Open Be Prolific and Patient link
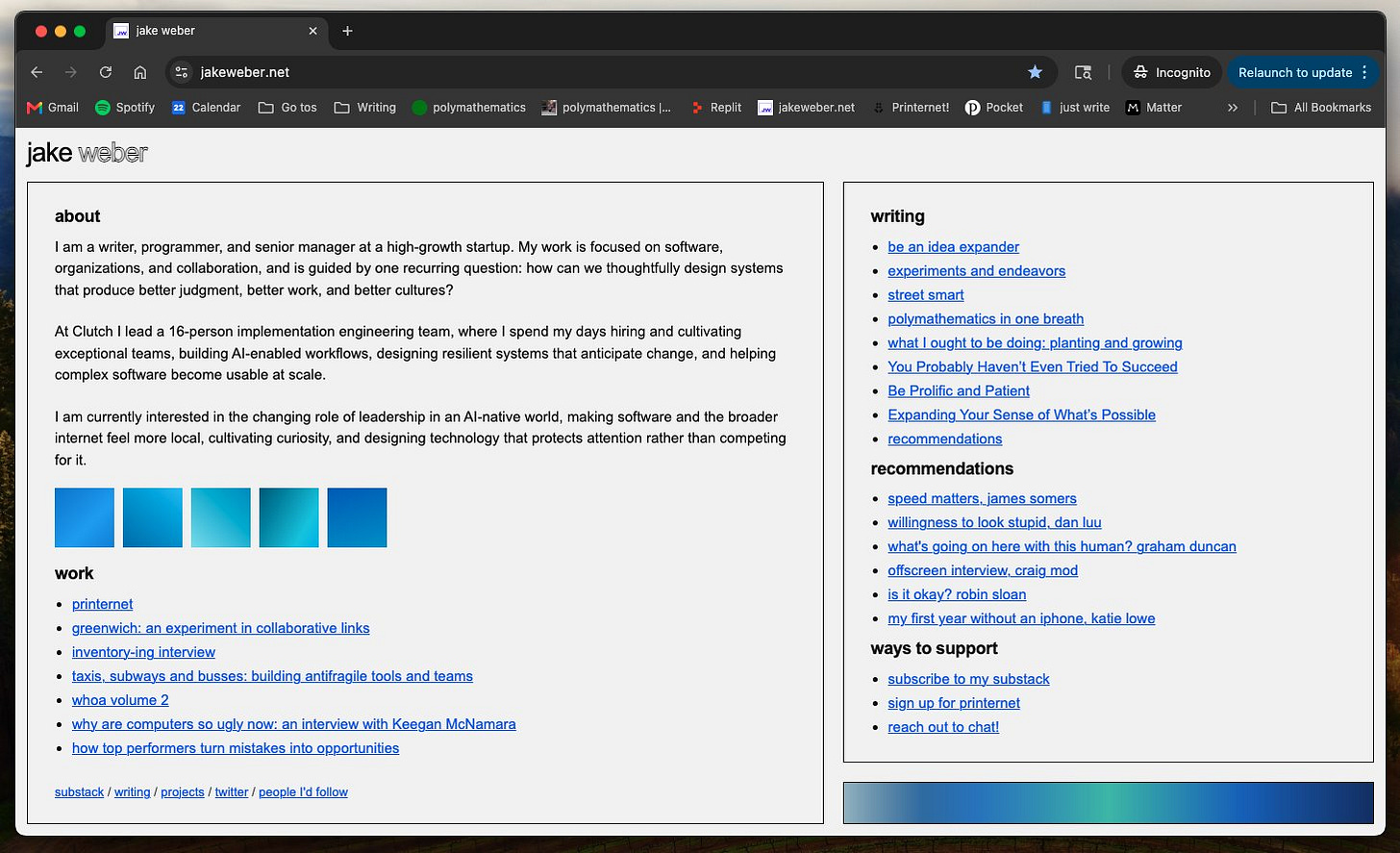Image resolution: width=1400 pixels, height=853 pixels. pos(959,391)
